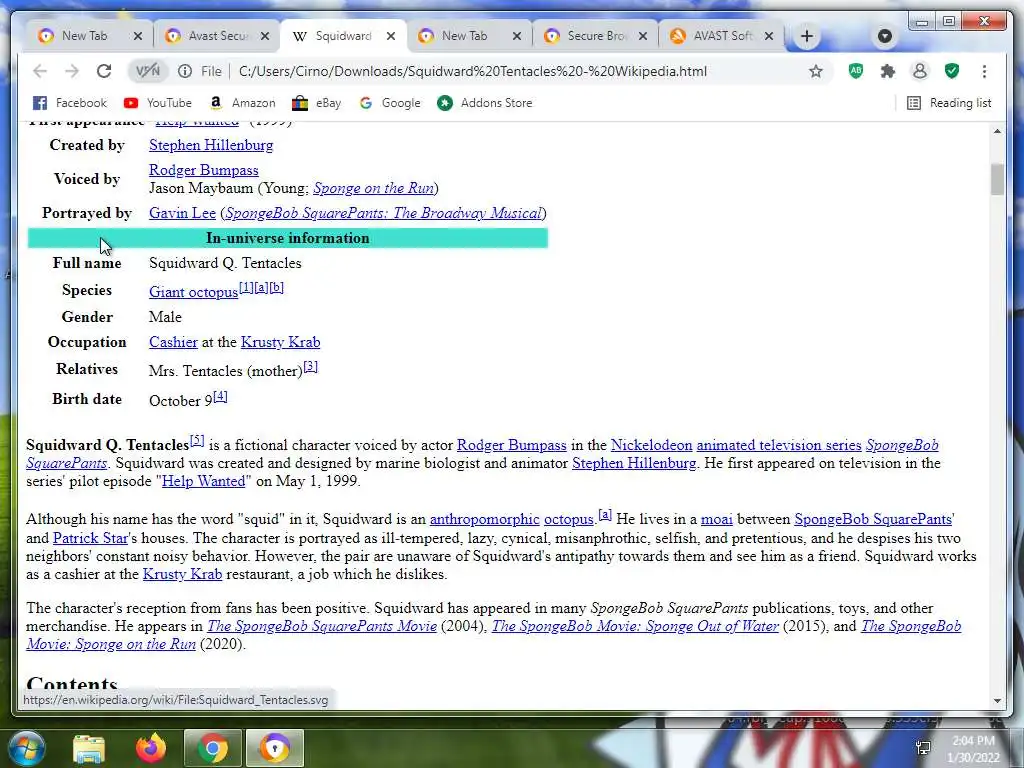
Task: Jump to footnote [4] after October 9
Action: click(221, 396)
